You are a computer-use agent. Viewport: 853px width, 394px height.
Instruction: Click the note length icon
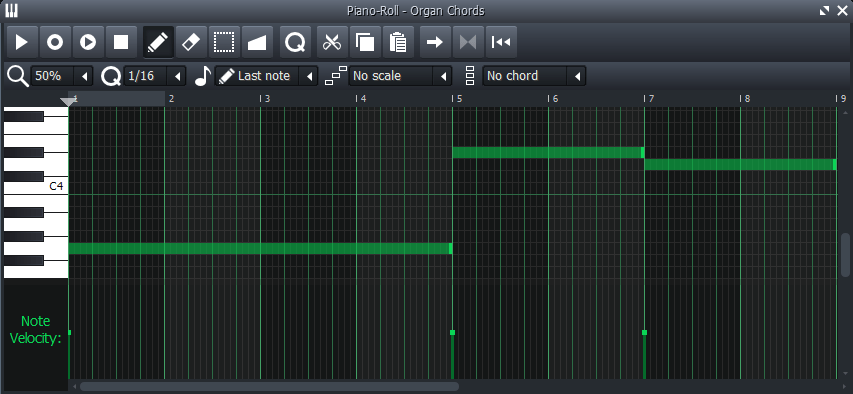pyautogui.click(x=203, y=76)
